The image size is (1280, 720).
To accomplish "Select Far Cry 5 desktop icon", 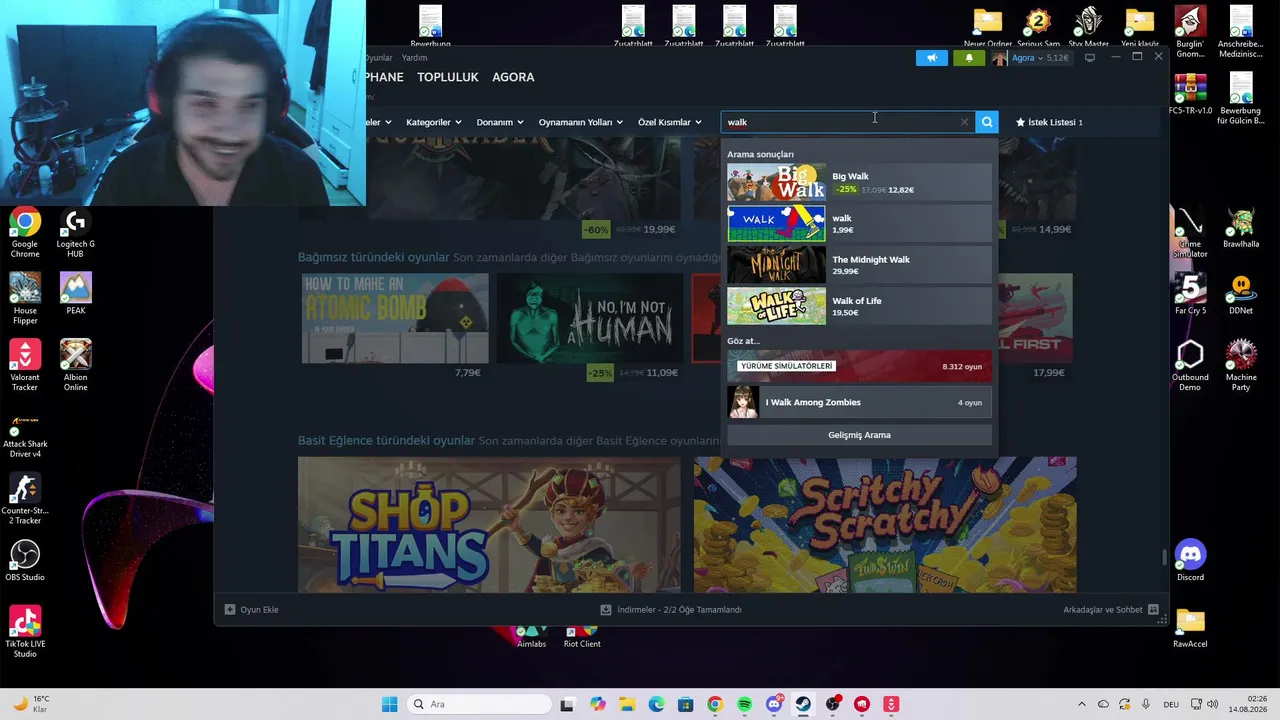I will tap(1190, 295).
